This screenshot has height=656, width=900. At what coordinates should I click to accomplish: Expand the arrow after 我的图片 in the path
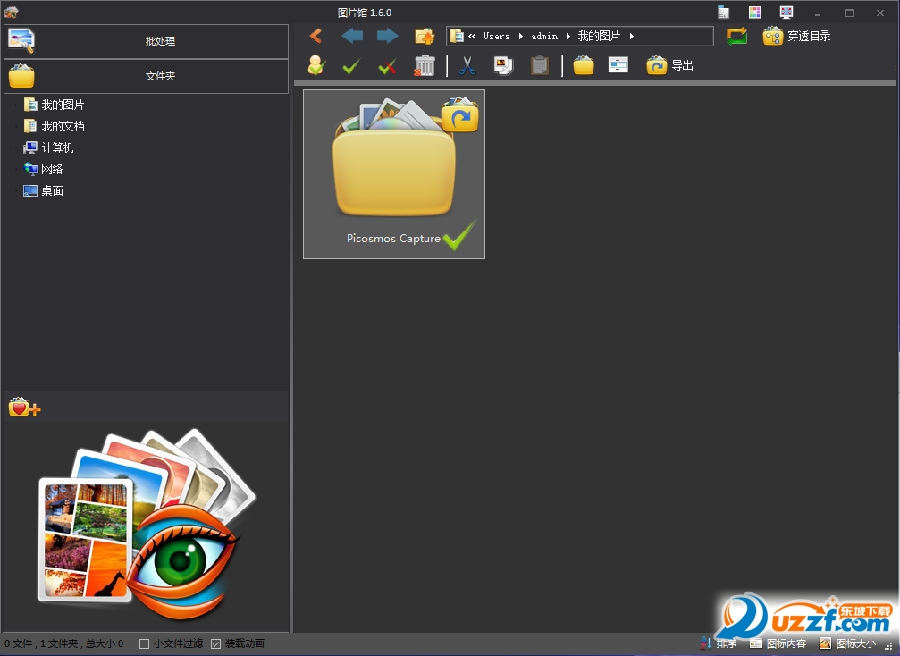coord(631,36)
